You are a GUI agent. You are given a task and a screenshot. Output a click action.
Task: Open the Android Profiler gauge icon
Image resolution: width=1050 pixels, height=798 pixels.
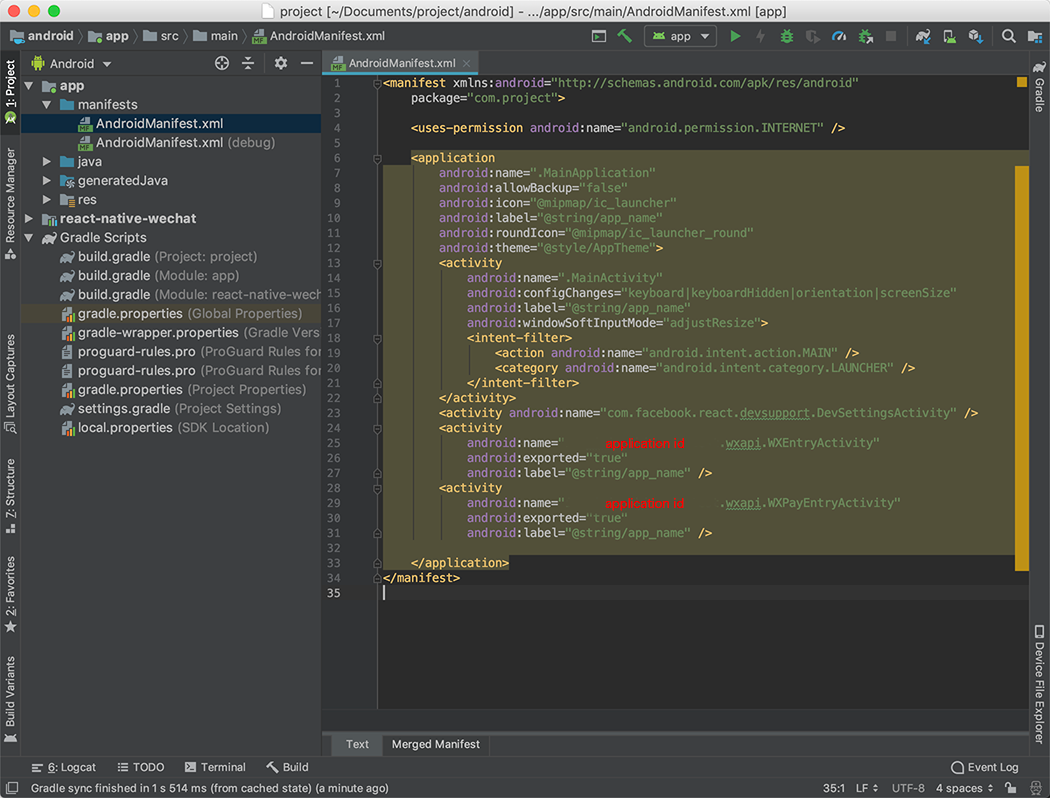839,36
